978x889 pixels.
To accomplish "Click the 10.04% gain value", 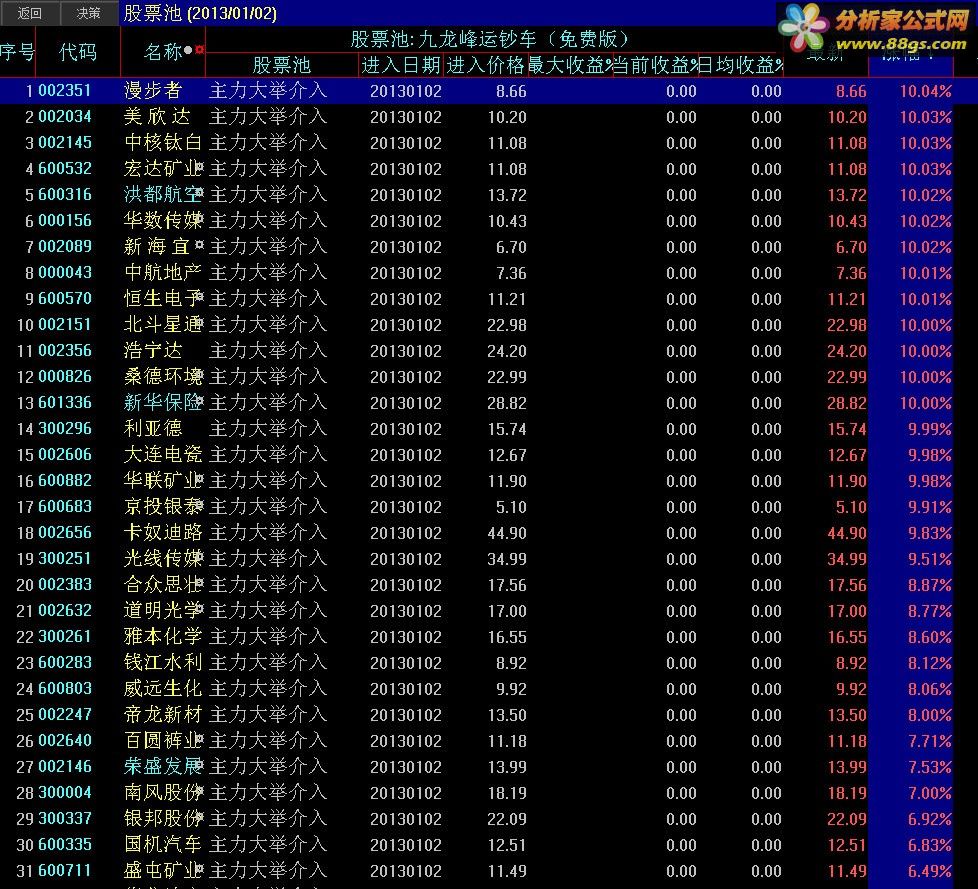I will click(x=926, y=91).
